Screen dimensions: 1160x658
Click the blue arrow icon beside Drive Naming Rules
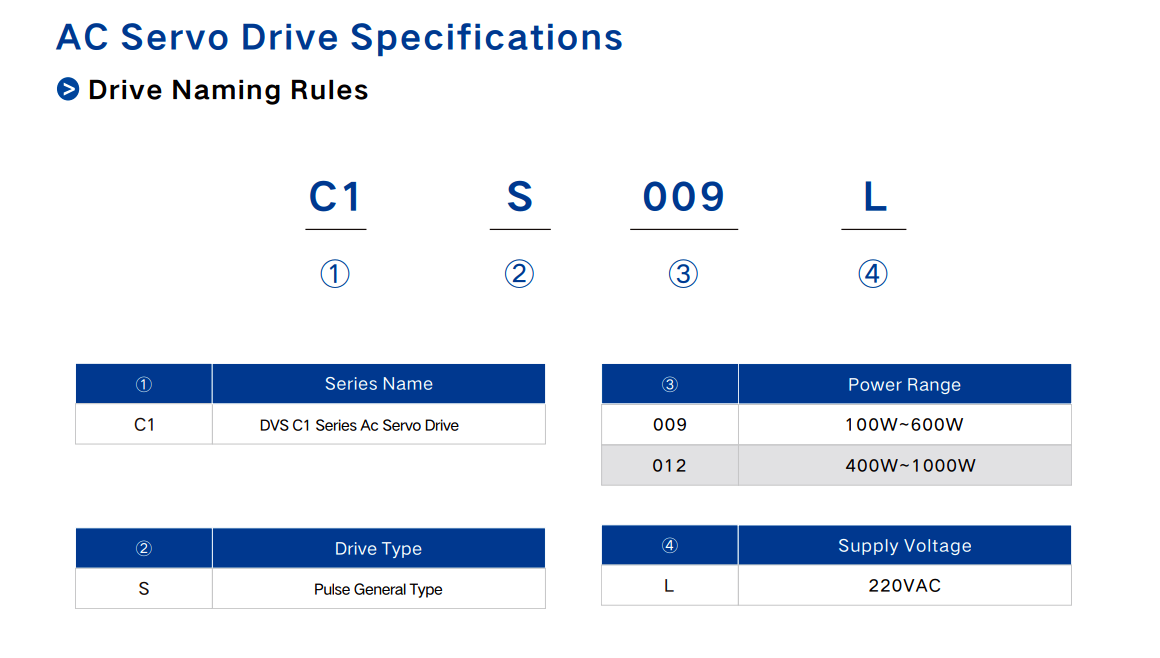pyautogui.click(x=68, y=90)
